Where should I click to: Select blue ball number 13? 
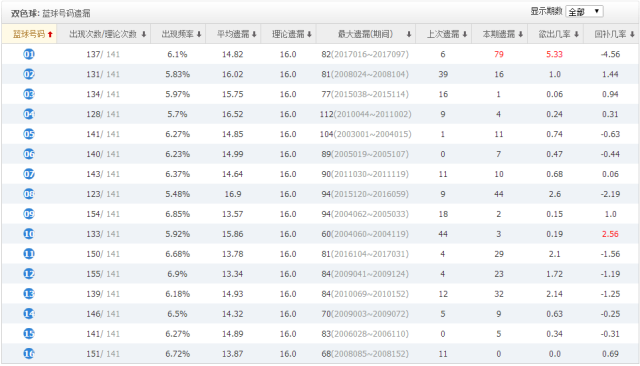[x=29, y=294]
